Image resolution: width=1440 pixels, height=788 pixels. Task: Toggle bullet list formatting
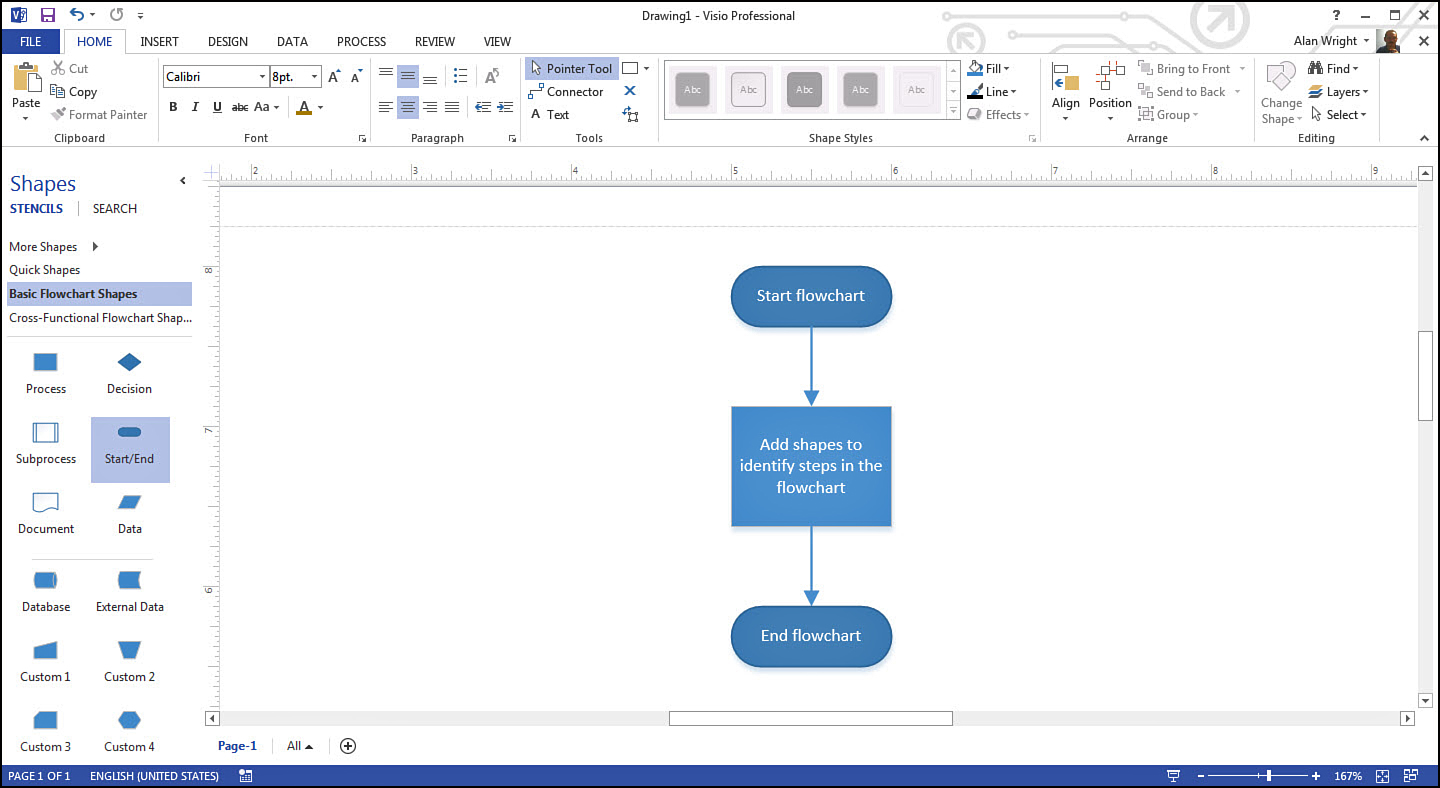click(460, 76)
